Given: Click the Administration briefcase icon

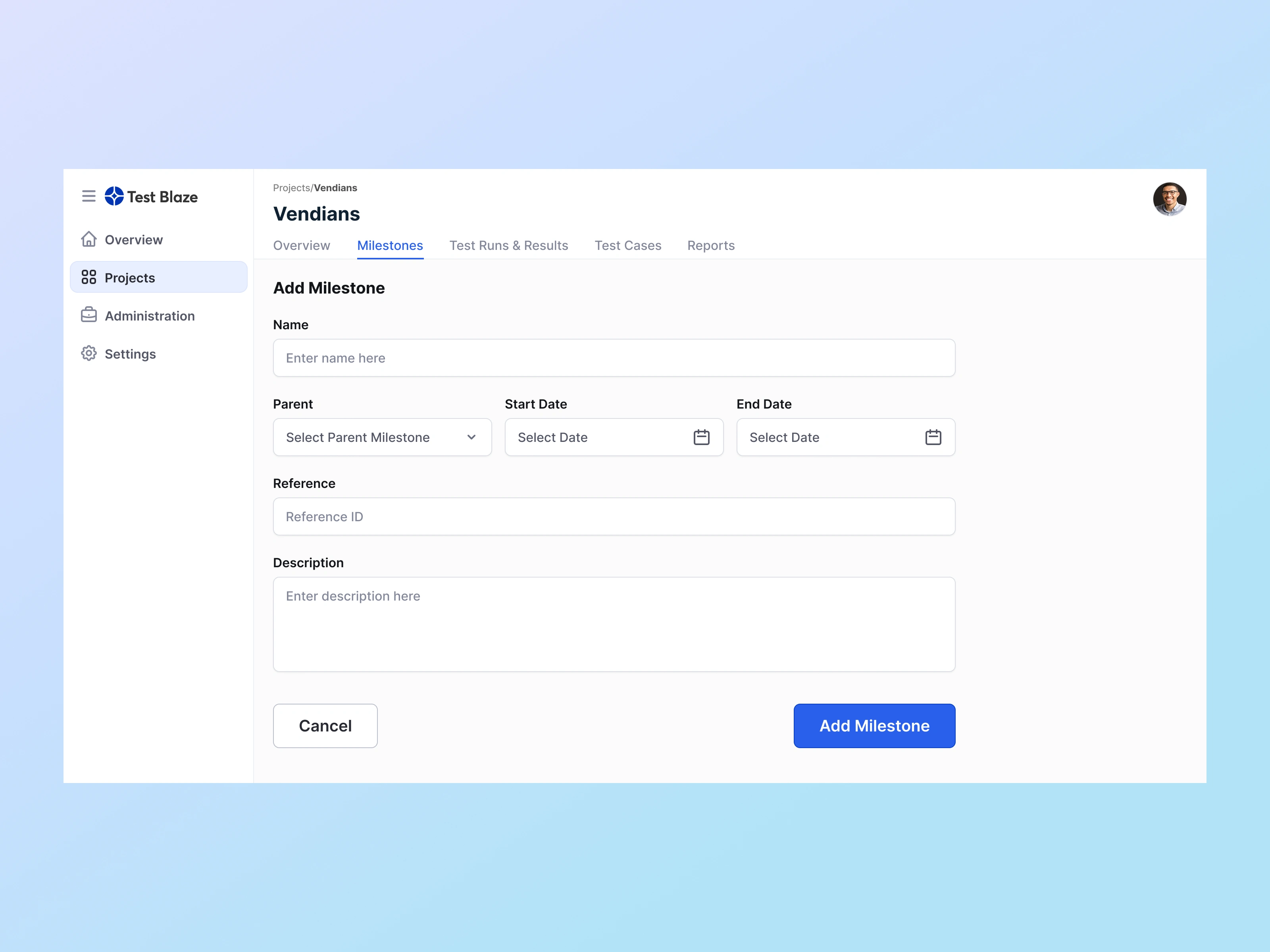Looking at the screenshot, I should point(89,315).
